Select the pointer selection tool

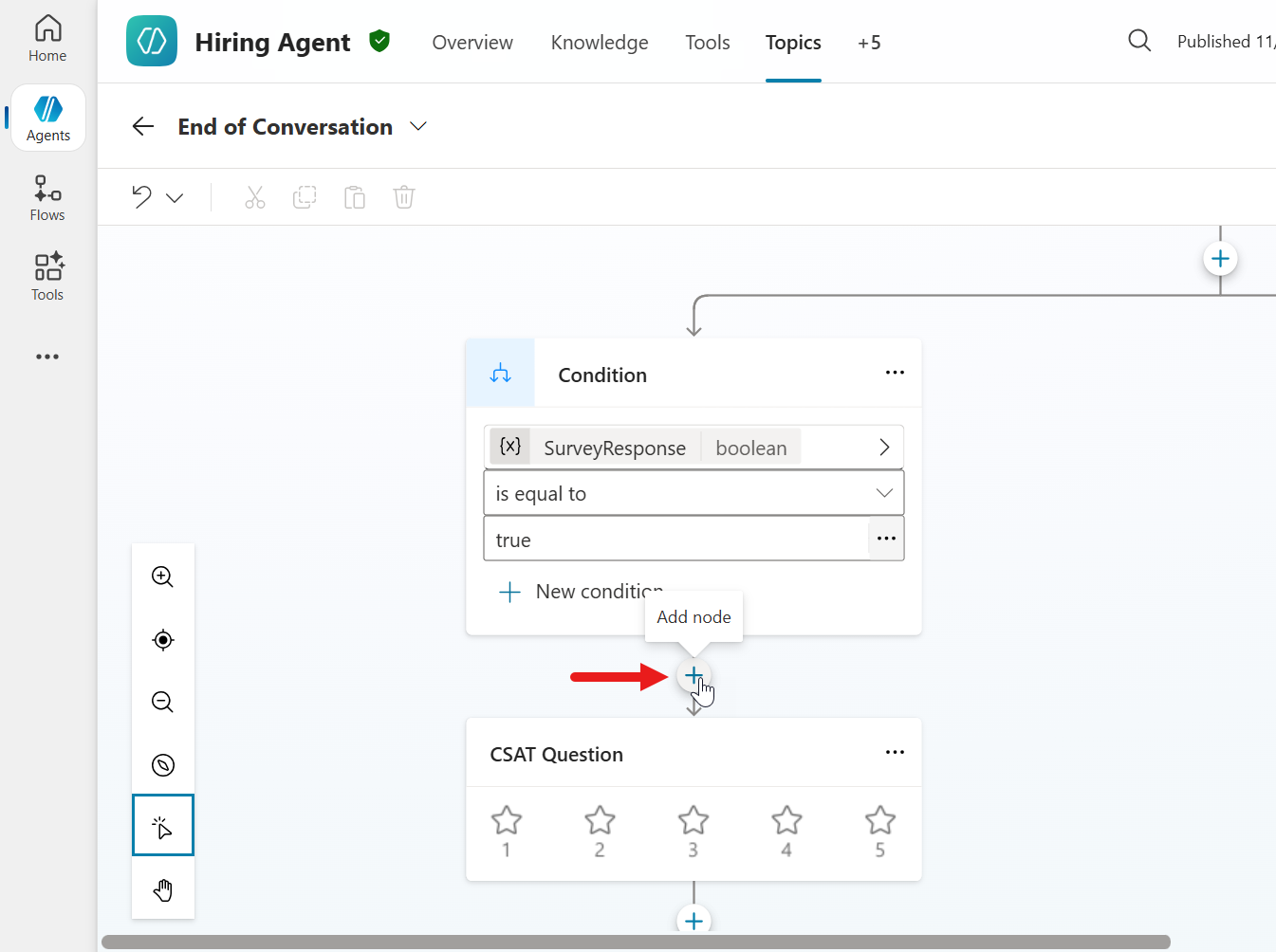pyautogui.click(x=163, y=825)
